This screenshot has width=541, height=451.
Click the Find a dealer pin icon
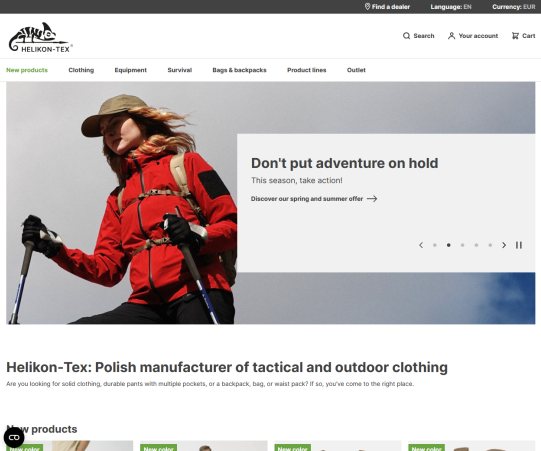click(x=367, y=7)
